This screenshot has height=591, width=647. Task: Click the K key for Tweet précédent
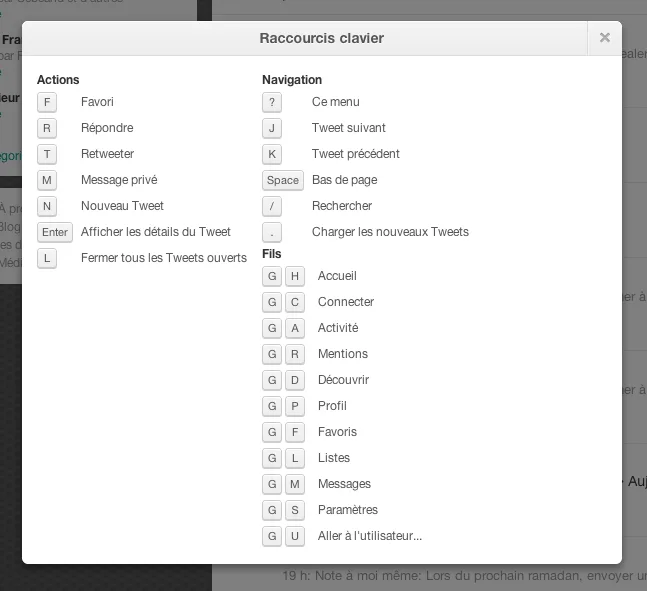pyautogui.click(x=272, y=154)
